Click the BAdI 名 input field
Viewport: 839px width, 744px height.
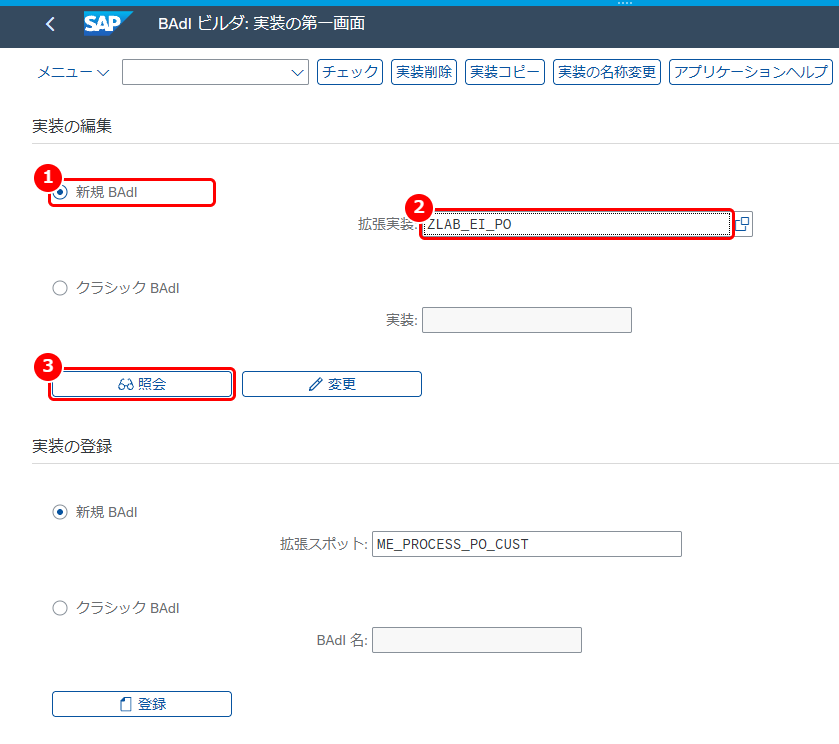pos(477,640)
